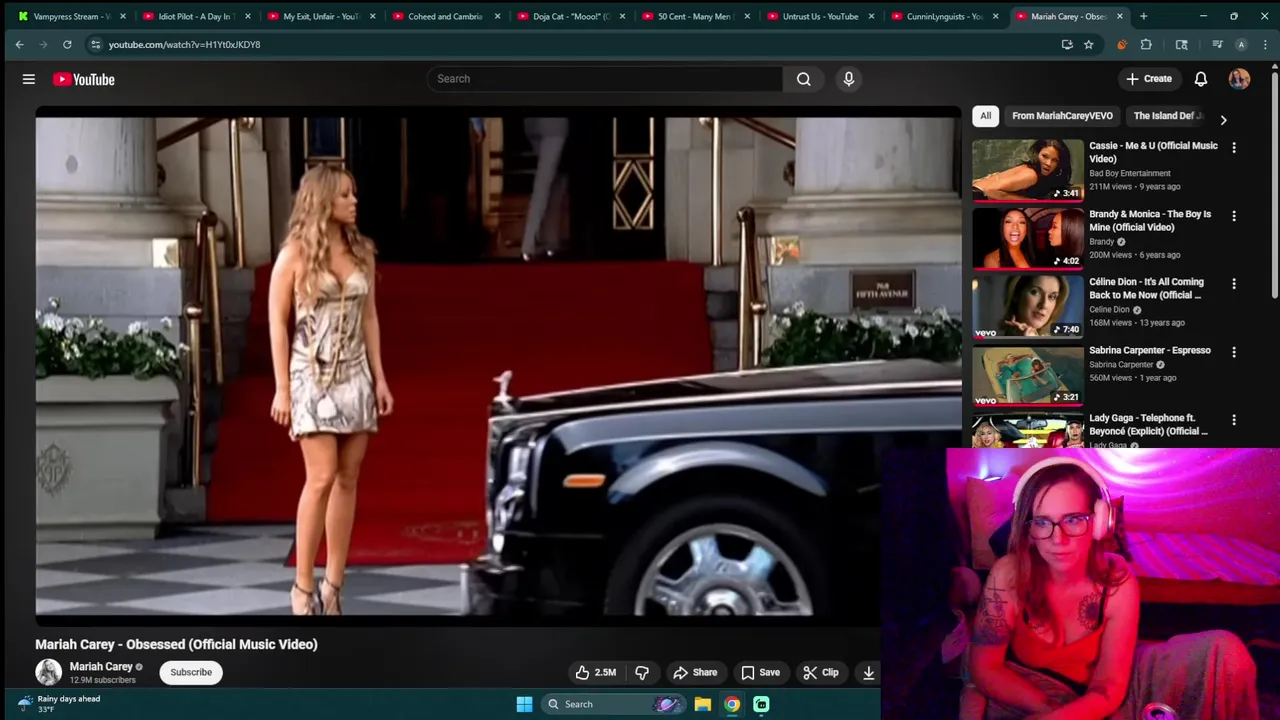This screenshot has height=720, width=1280.
Task: View site information icon in address bar
Action: [x=95, y=44]
